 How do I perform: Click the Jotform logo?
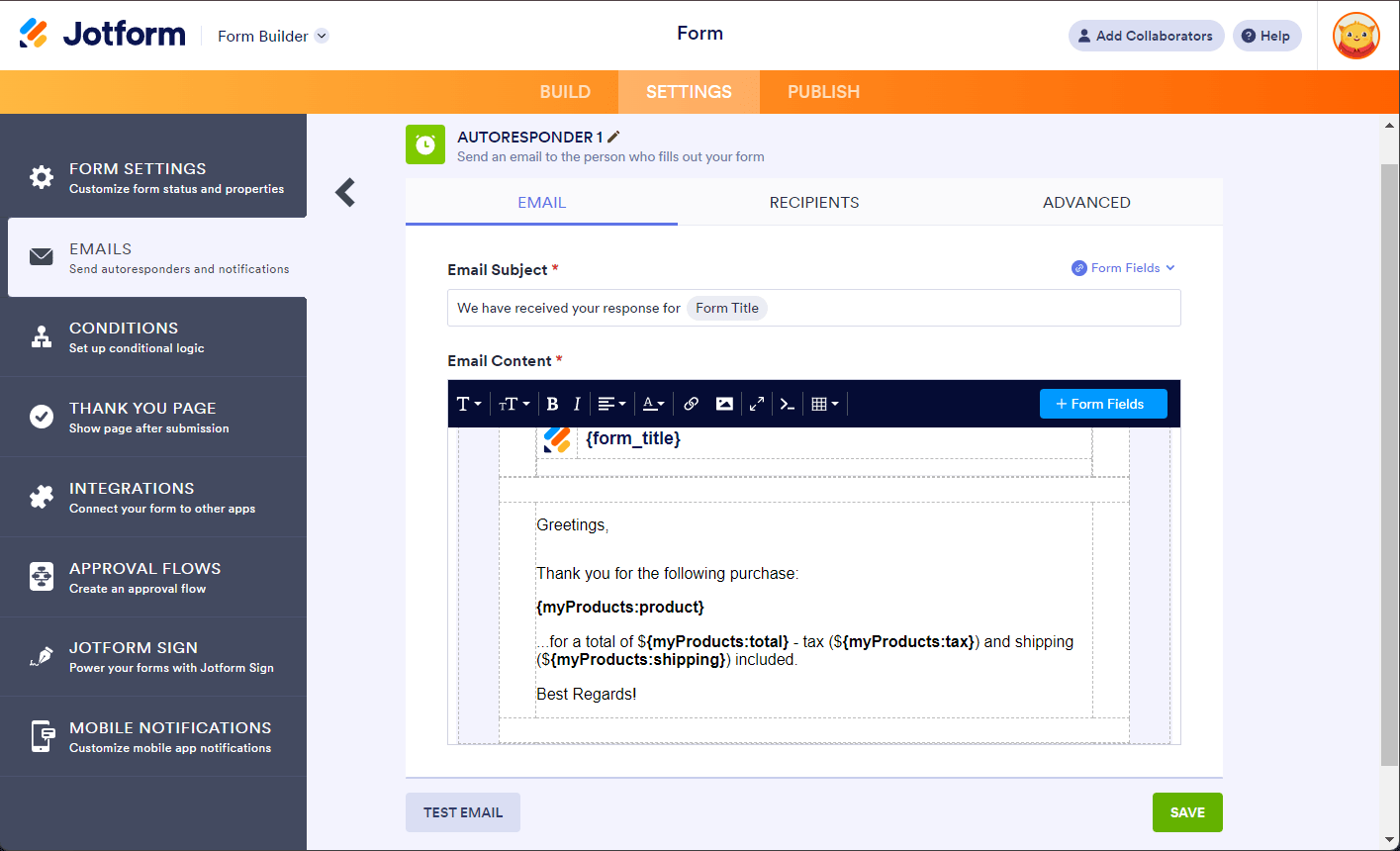pos(103,34)
